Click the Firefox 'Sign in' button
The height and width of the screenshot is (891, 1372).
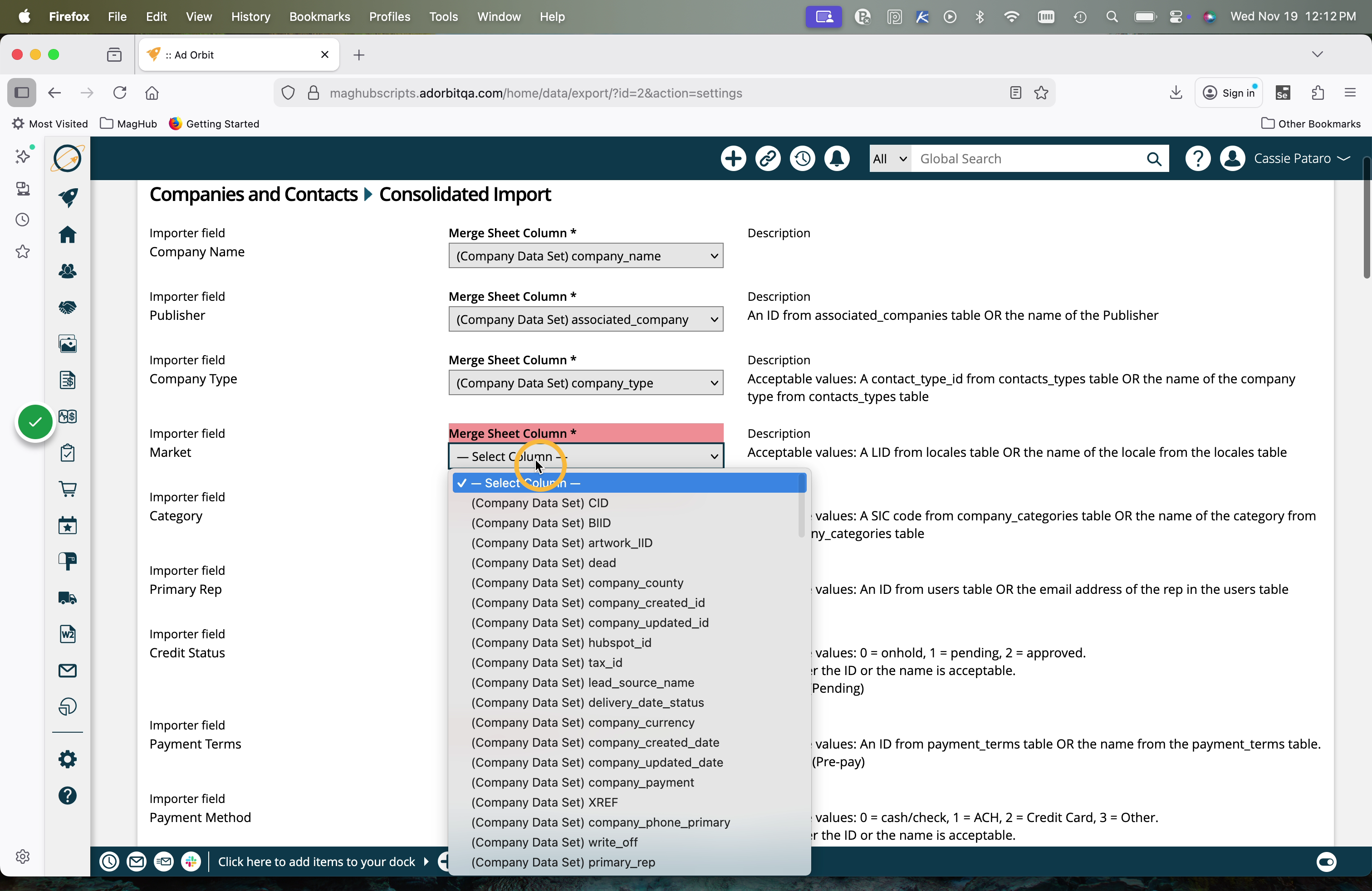tap(1229, 93)
